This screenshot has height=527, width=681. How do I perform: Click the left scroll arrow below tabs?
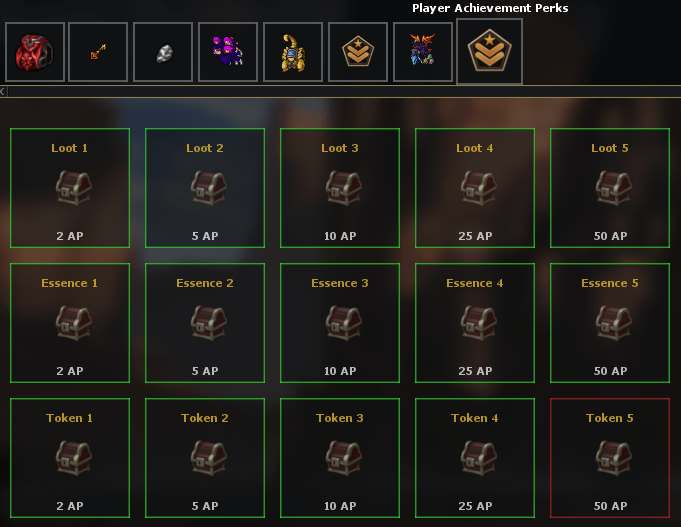(3, 91)
